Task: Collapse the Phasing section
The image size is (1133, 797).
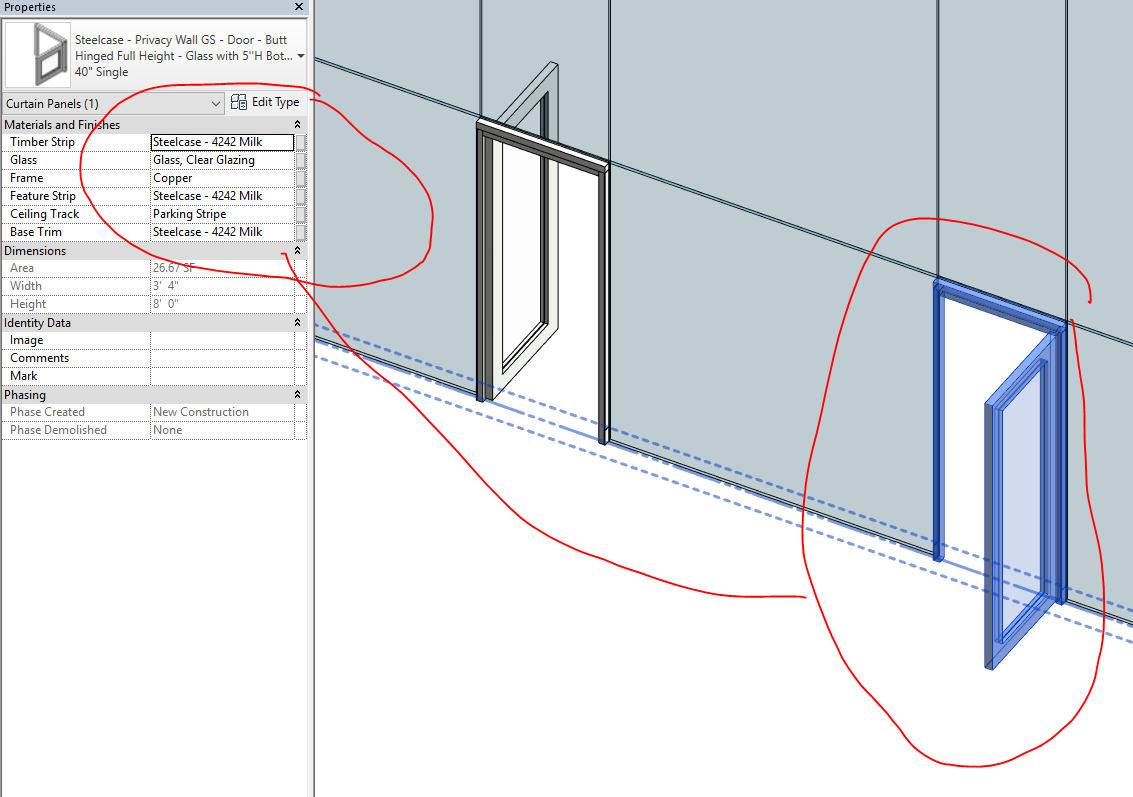Action: 297,394
